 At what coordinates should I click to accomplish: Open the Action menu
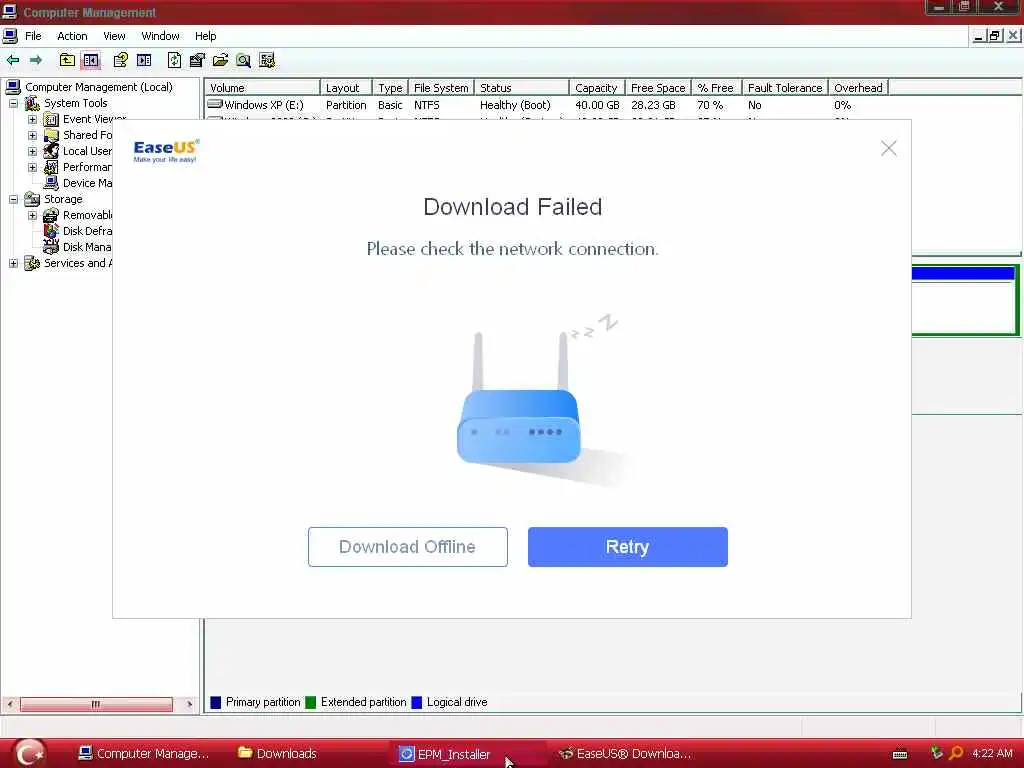coord(72,36)
